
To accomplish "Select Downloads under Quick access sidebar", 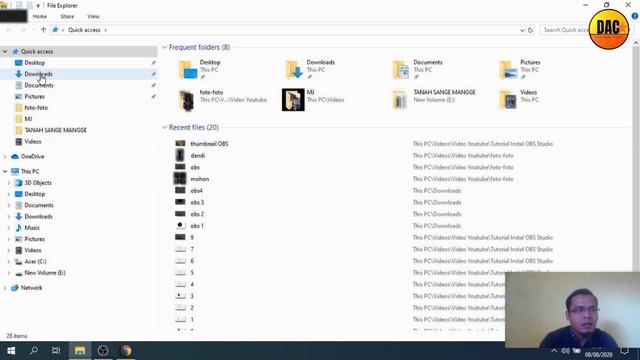I will tap(38, 74).
